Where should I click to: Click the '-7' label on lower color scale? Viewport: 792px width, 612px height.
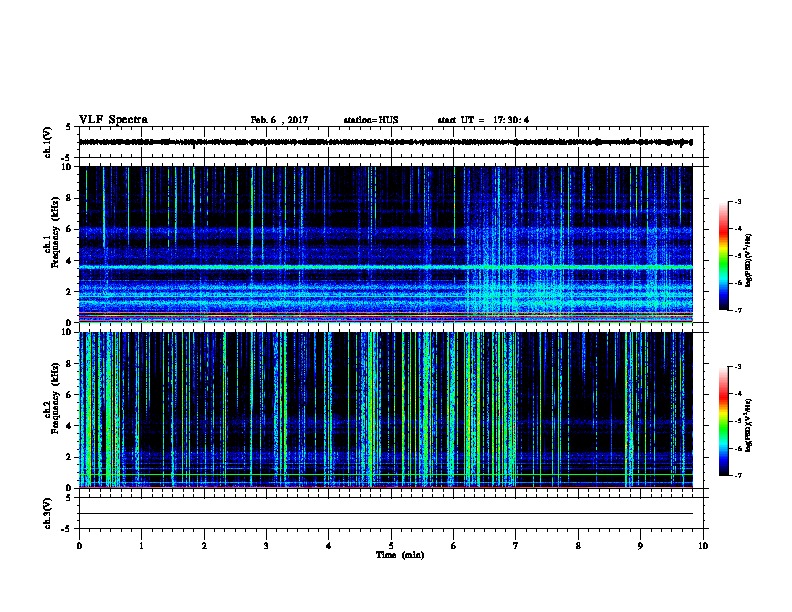pos(738,476)
